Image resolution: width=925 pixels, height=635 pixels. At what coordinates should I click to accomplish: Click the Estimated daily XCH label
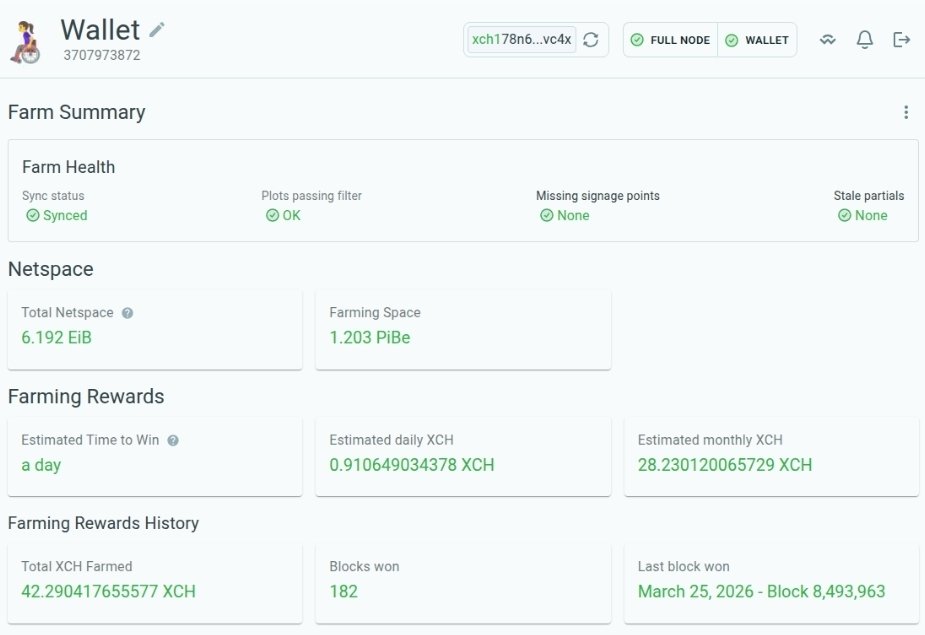click(392, 440)
